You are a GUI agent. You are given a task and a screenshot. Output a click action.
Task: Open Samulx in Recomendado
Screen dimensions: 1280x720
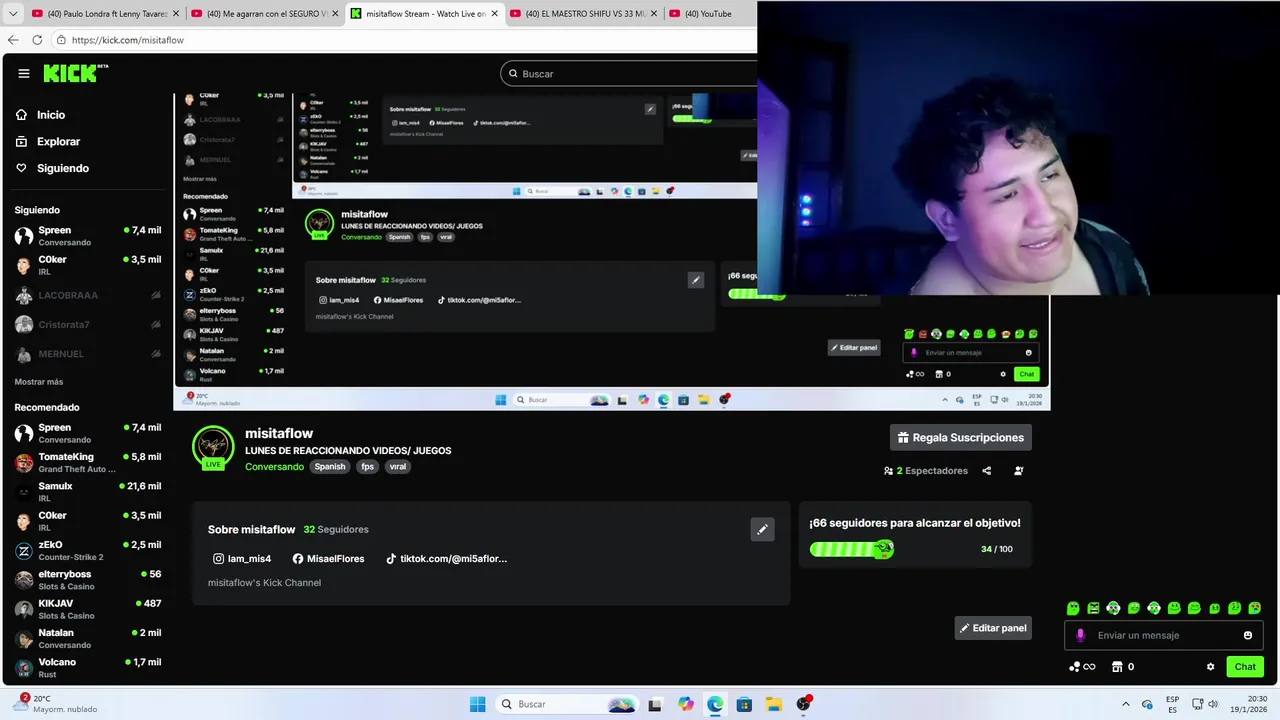88,491
